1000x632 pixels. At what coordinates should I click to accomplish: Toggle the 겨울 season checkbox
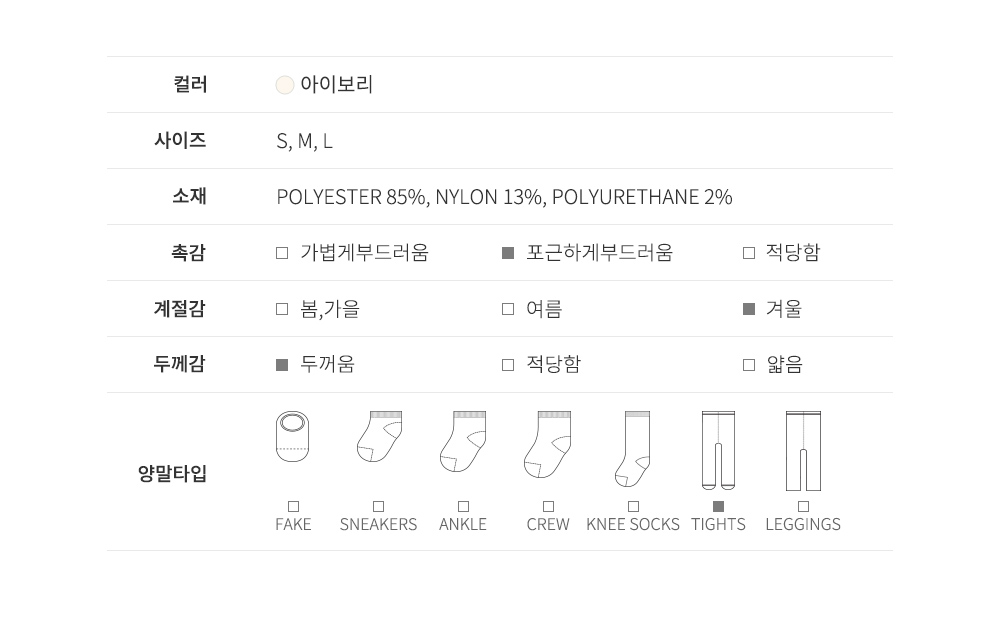[749, 309]
